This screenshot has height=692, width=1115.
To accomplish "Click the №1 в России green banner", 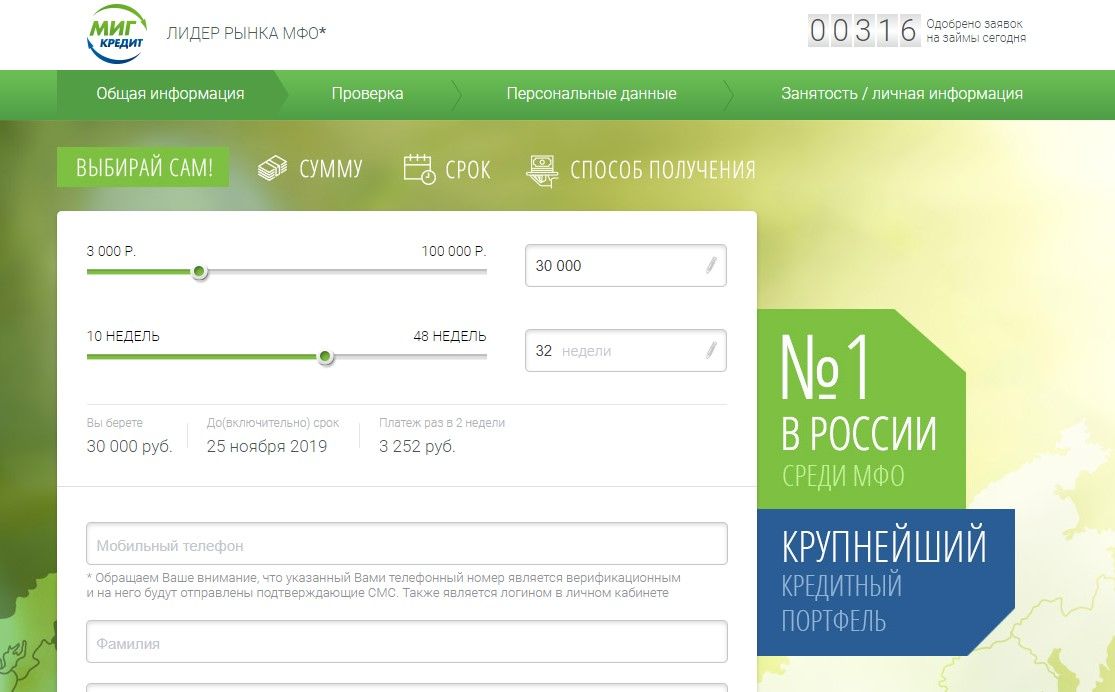I will pos(858,410).
